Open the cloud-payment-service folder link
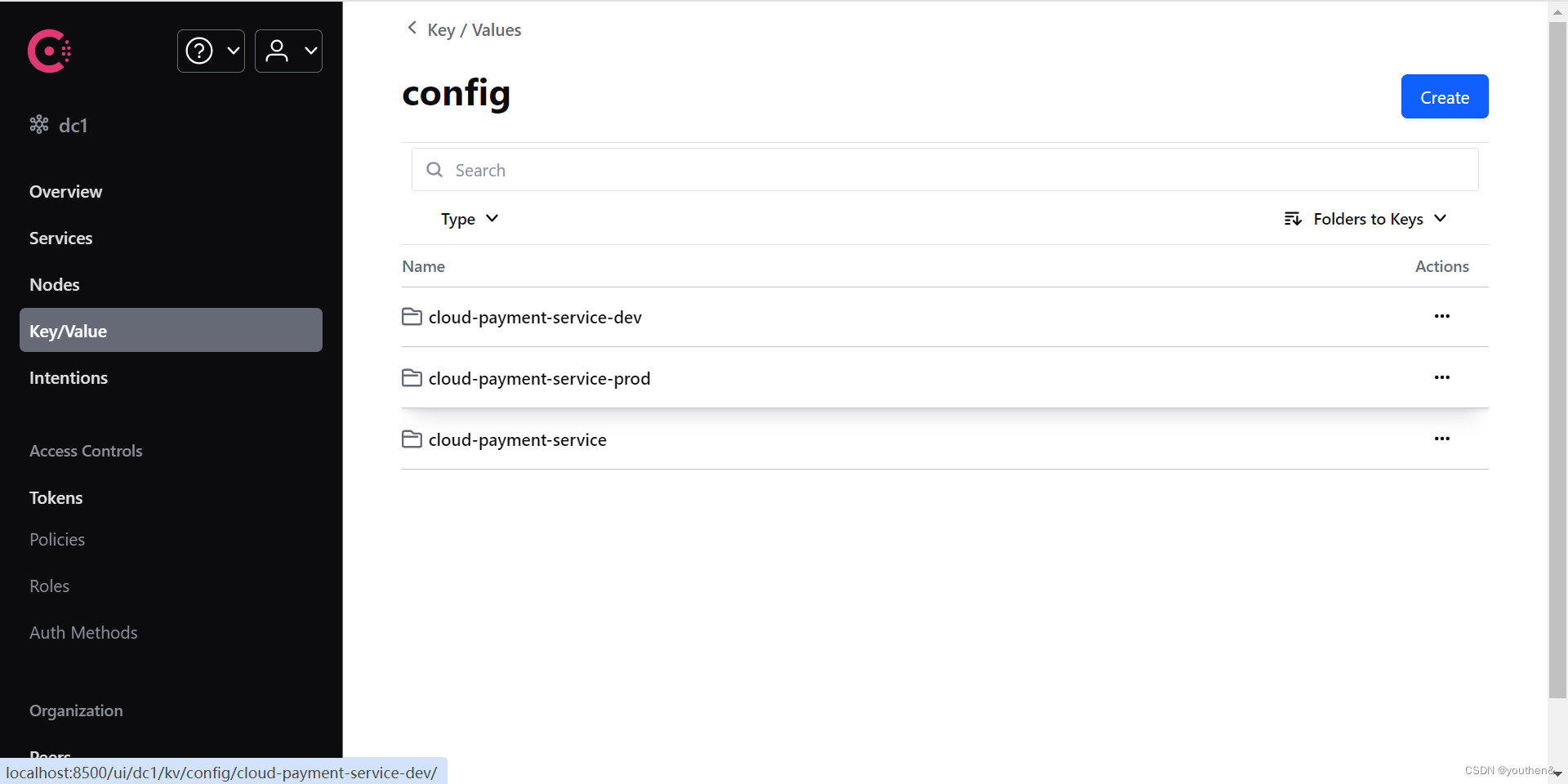 pos(517,440)
